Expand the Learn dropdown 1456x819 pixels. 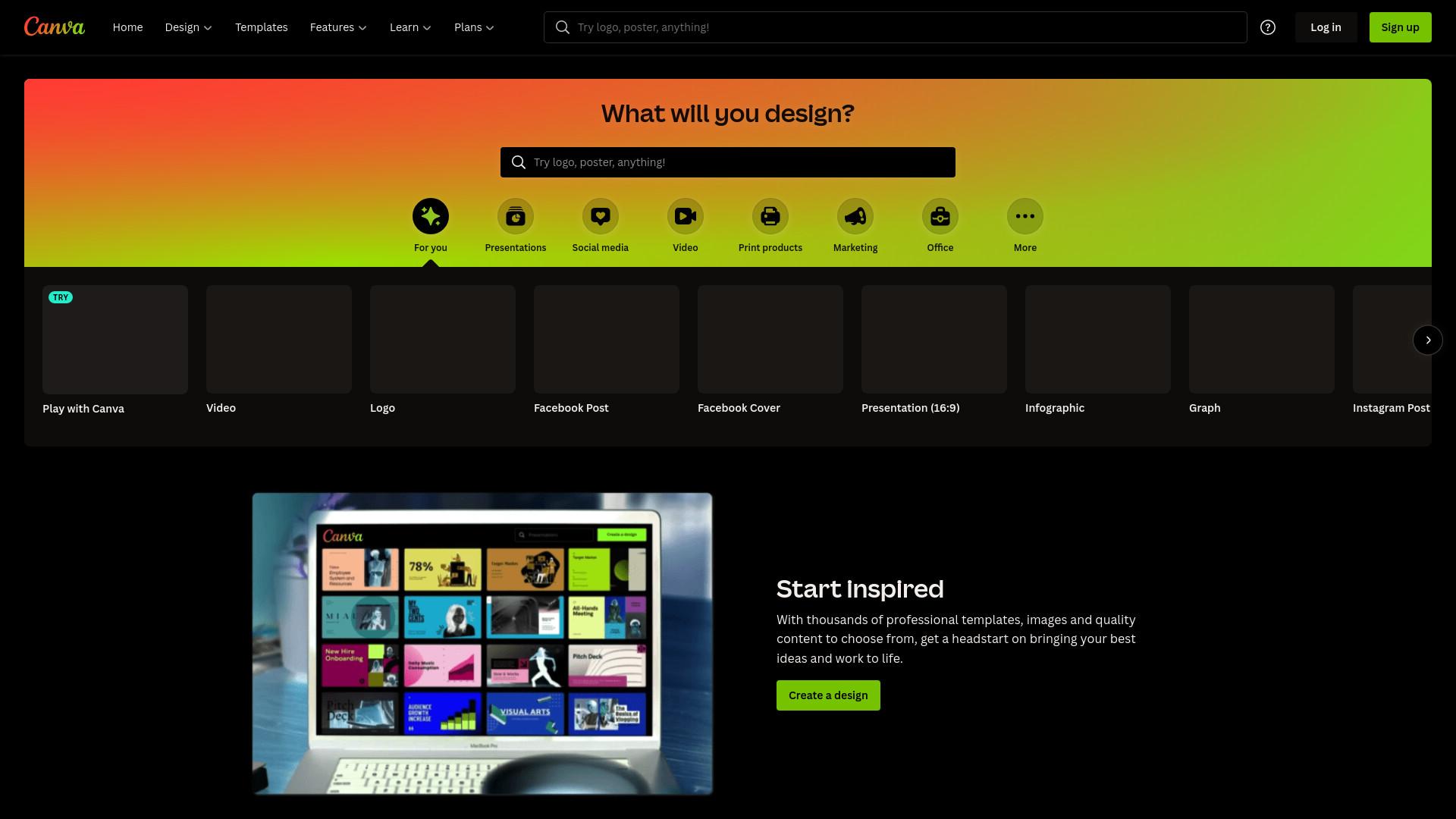(x=410, y=27)
